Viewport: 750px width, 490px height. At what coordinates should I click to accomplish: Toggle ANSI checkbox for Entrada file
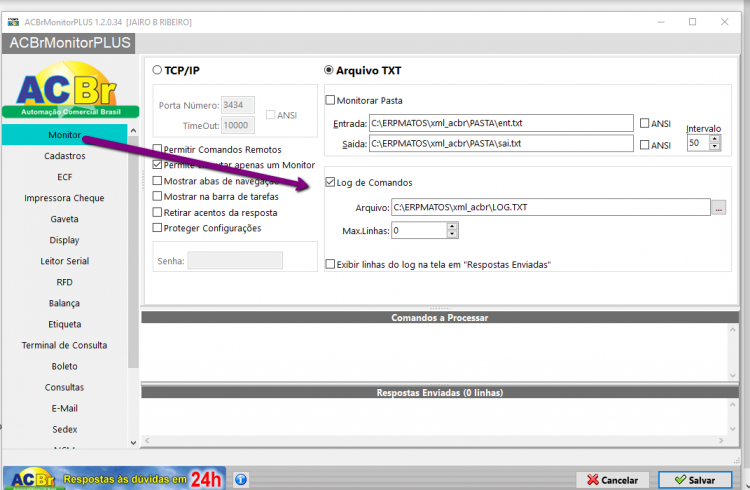[644, 123]
